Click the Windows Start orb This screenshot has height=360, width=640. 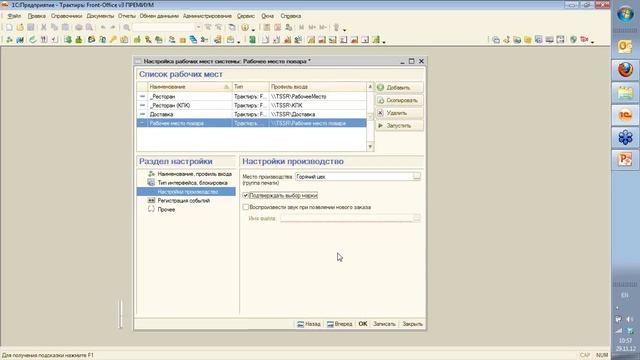625,15
